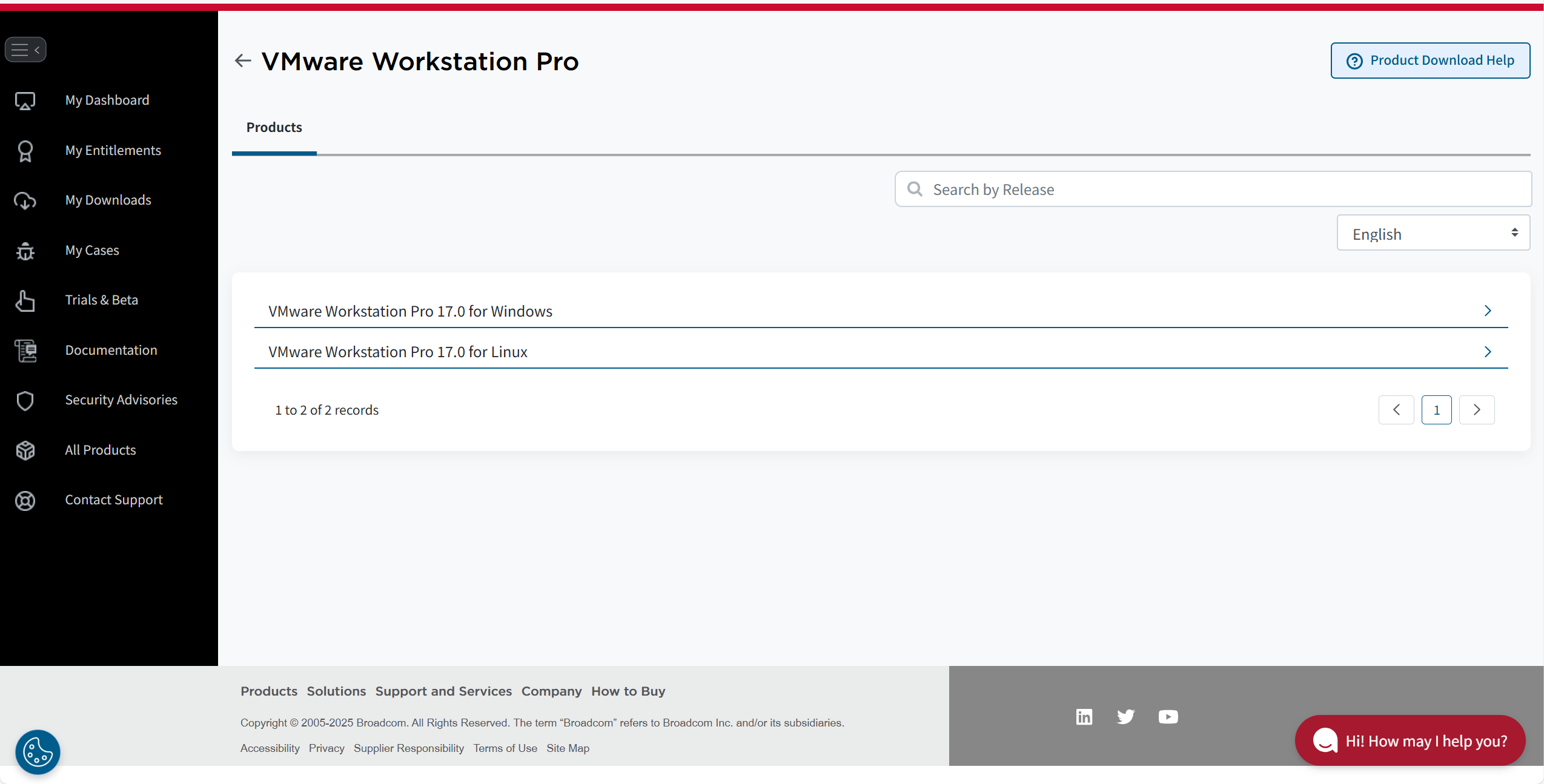Image resolution: width=1544 pixels, height=784 pixels.
Task: Open cookie preferences via the cookie icon
Action: click(x=38, y=751)
